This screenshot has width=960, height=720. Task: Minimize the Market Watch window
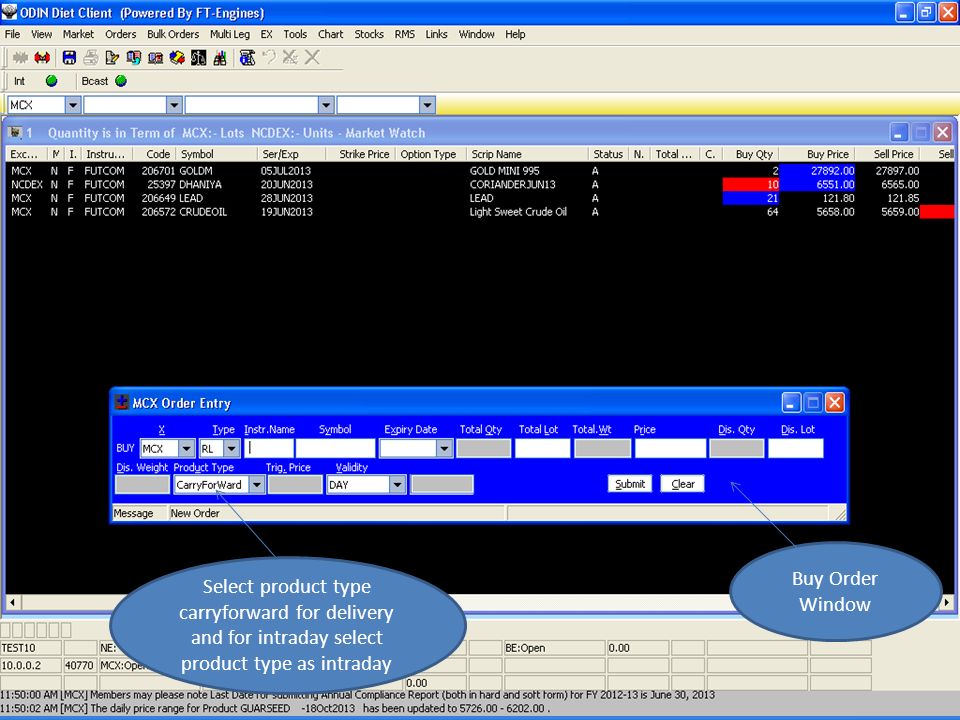coord(899,132)
